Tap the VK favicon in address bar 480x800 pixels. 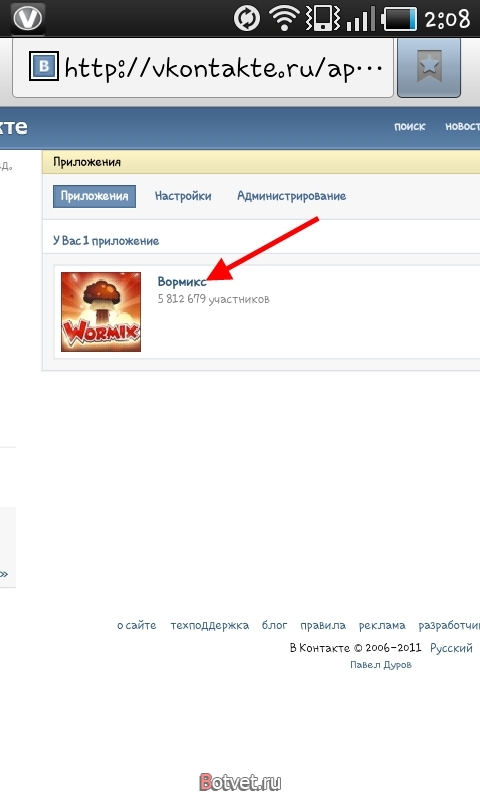coord(43,66)
